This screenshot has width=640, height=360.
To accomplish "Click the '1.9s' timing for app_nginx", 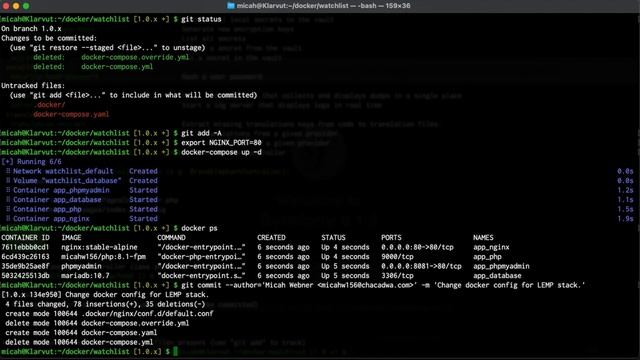I will [x=625, y=219].
